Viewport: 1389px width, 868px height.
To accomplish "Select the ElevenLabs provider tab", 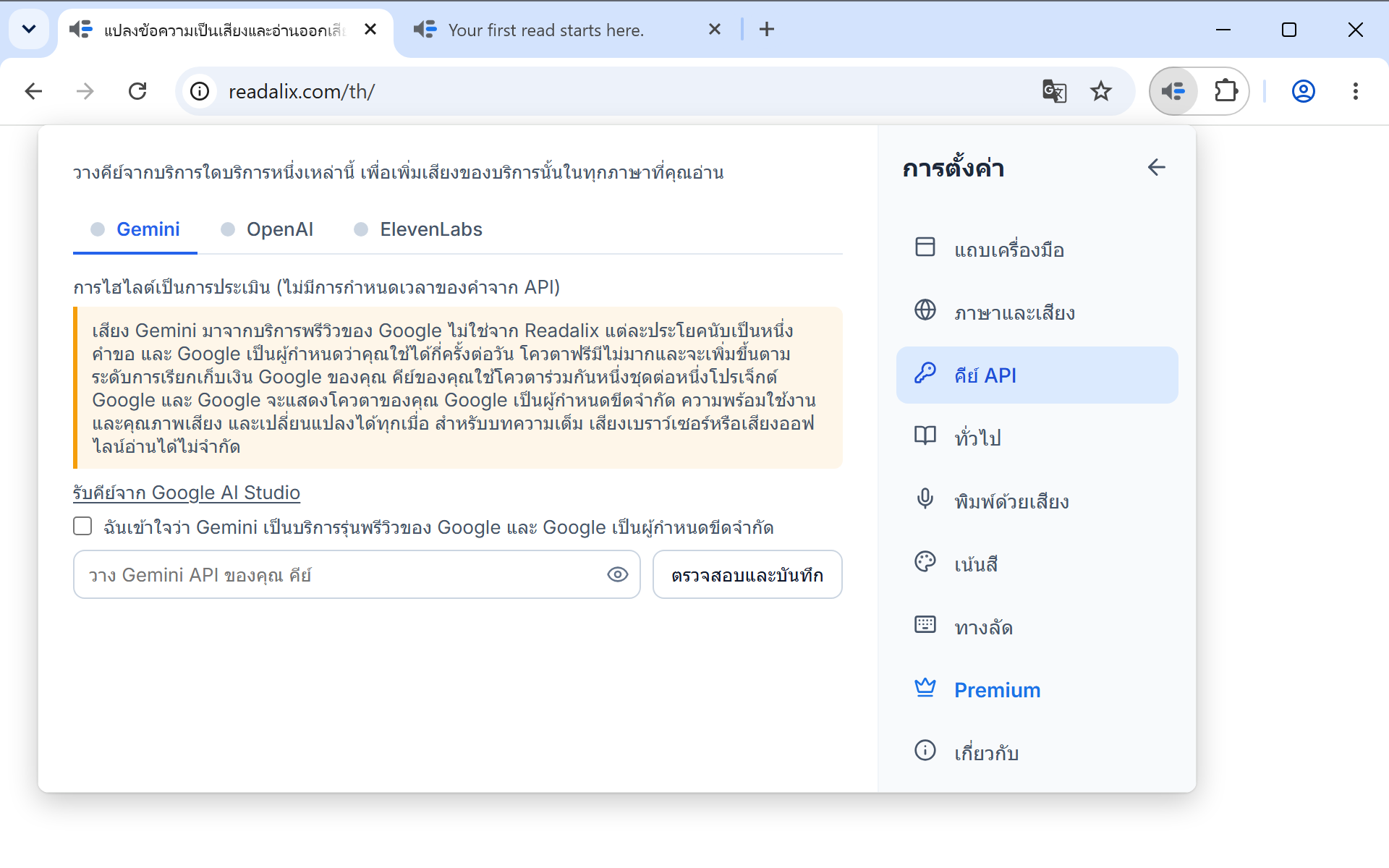I will tap(418, 230).
